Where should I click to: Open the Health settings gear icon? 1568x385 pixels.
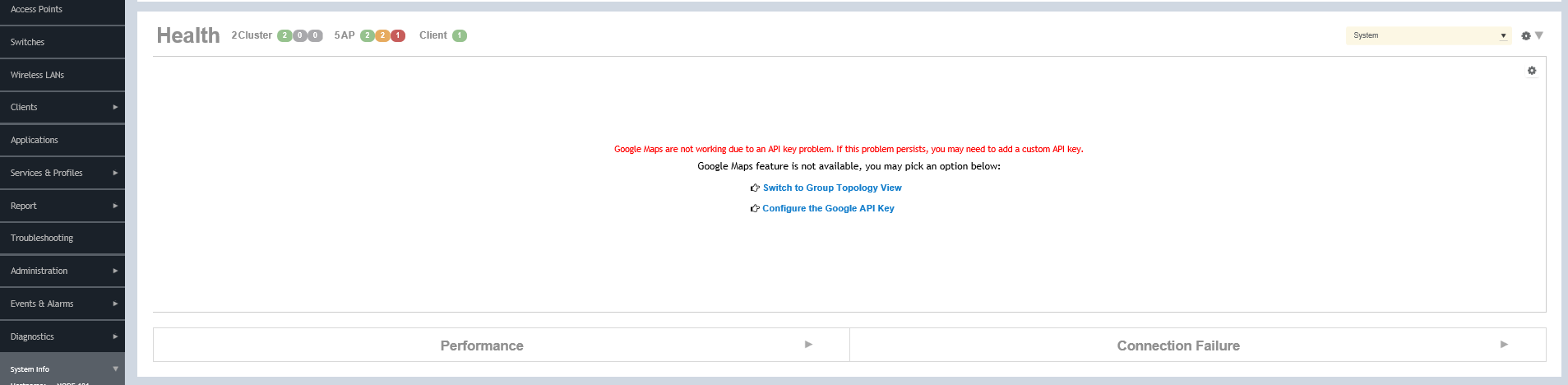(x=1526, y=36)
